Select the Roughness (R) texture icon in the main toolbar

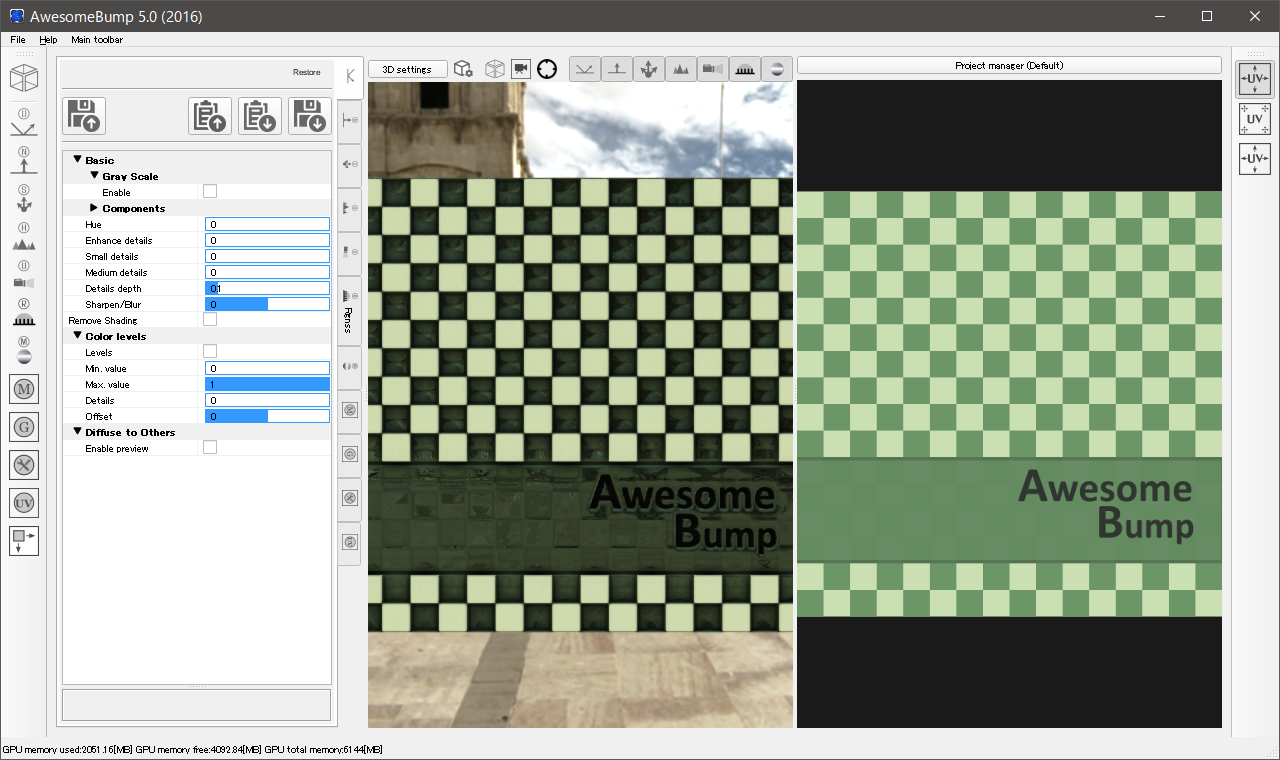(x=24, y=314)
